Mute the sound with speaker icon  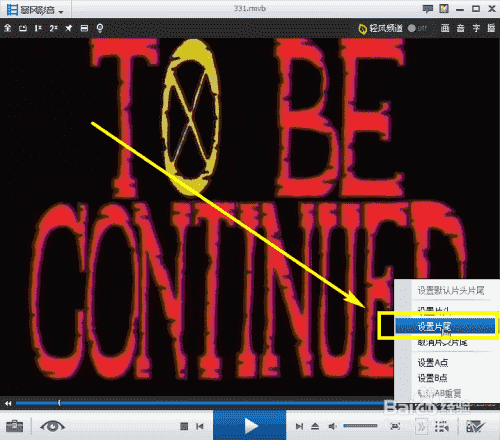coord(332,426)
